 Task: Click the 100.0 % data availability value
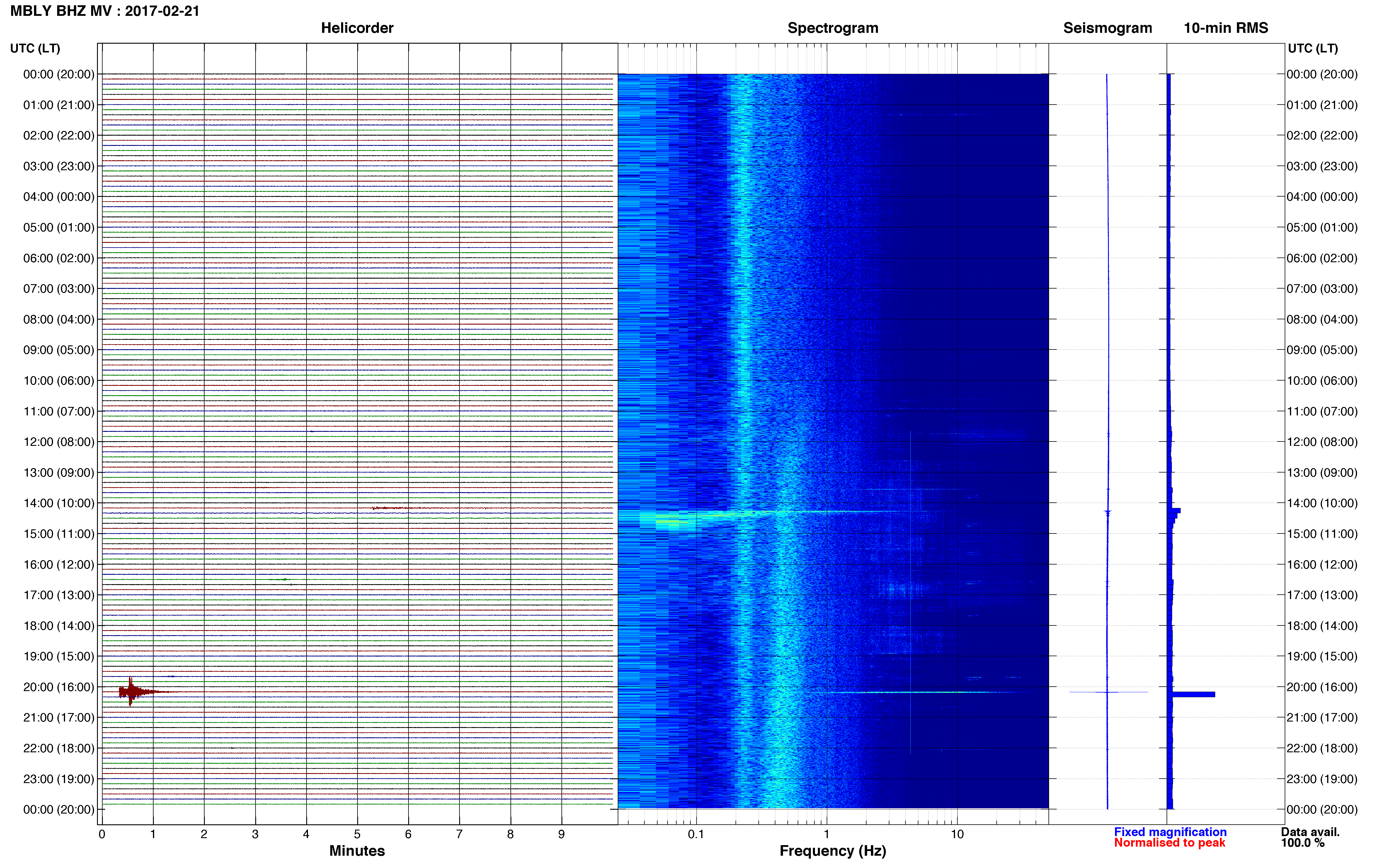[x=1302, y=843]
